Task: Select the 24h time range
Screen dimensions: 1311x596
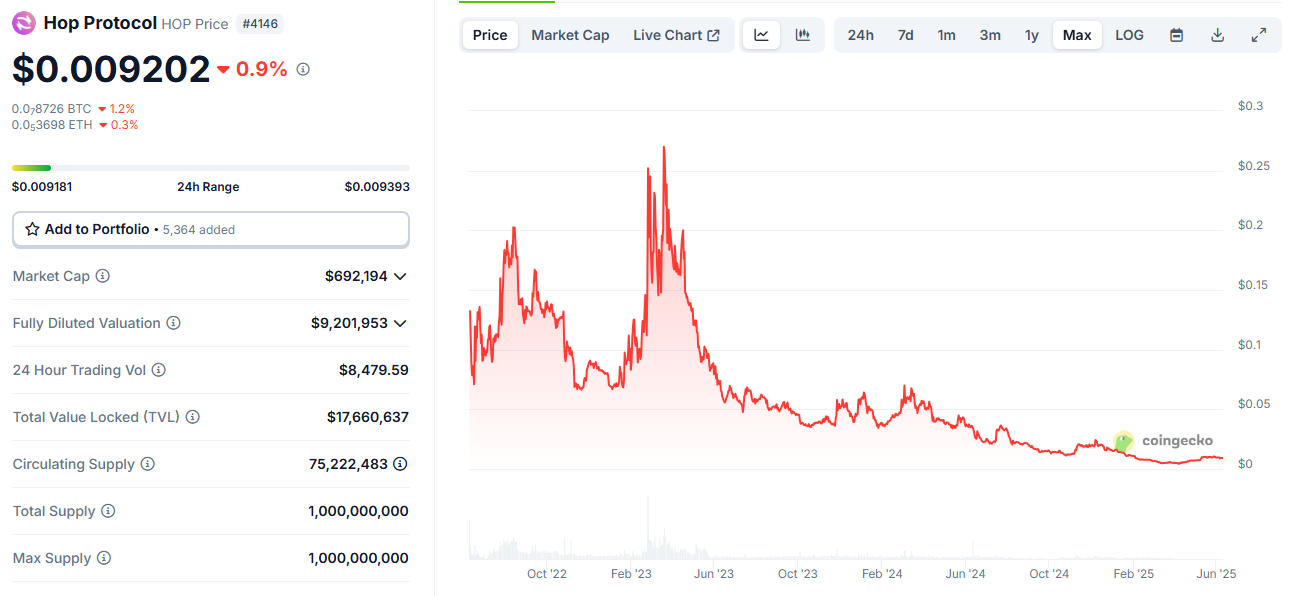Action: coord(860,35)
